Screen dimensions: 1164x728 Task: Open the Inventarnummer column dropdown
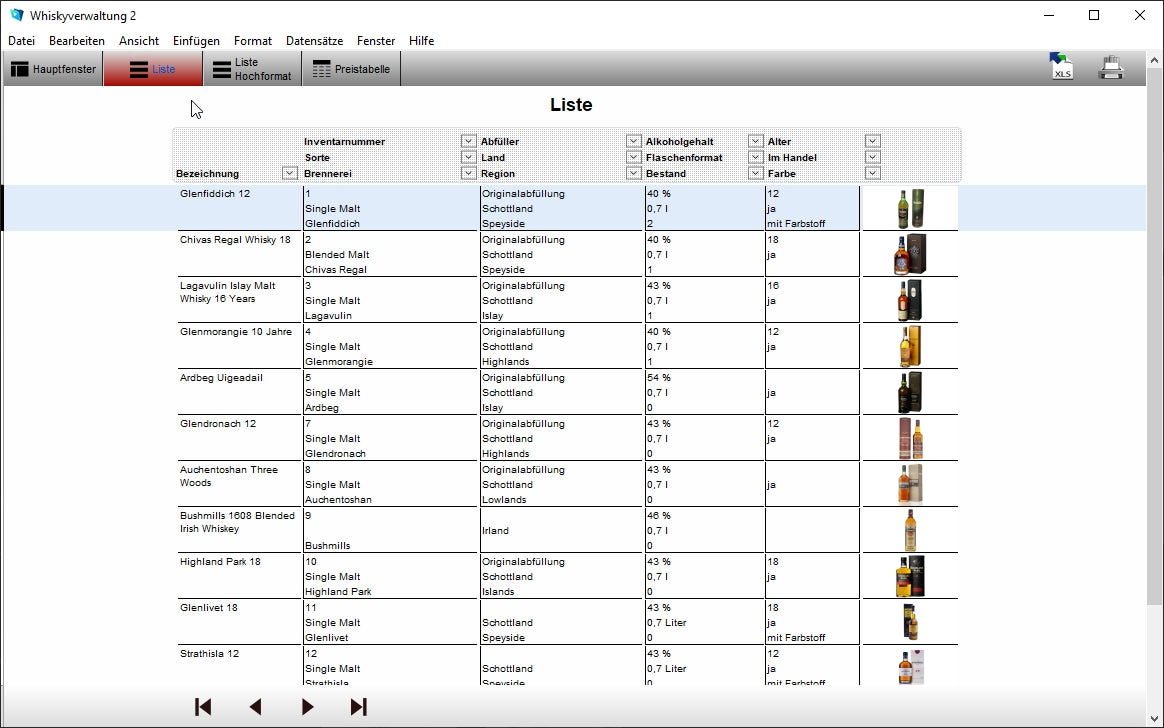468,141
